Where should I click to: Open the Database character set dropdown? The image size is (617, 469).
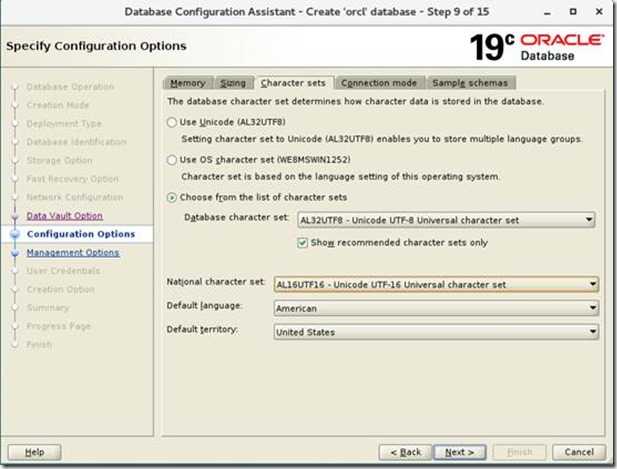click(446, 220)
